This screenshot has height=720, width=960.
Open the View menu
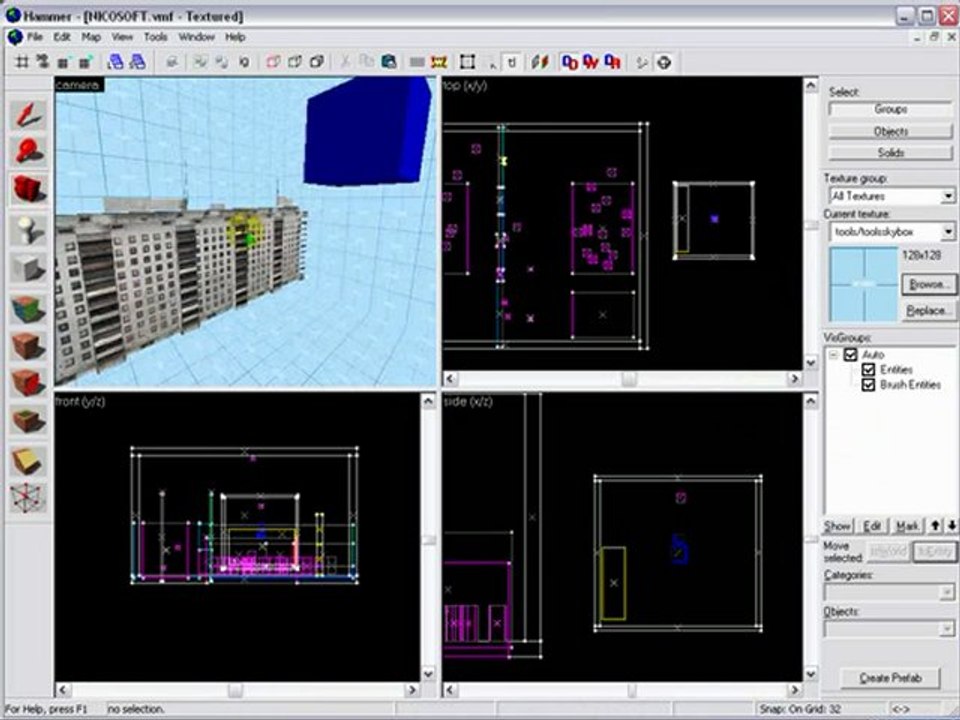122,37
